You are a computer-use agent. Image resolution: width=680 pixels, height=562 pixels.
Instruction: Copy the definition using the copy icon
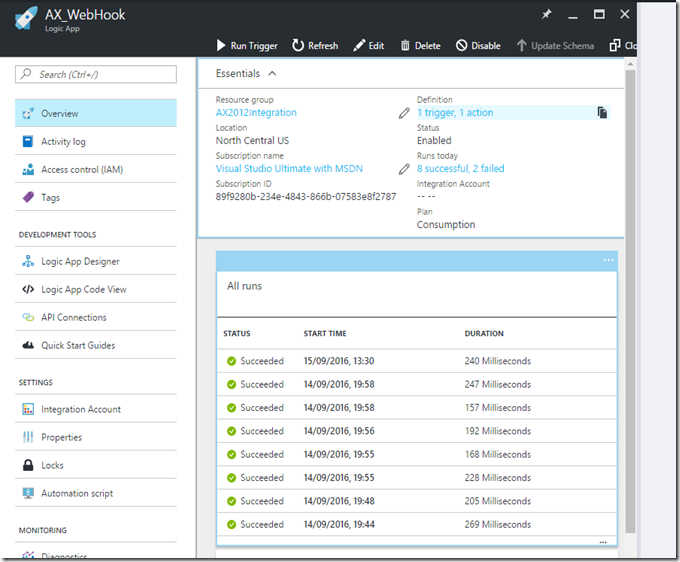pyautogui.click(x=602, y=113)
